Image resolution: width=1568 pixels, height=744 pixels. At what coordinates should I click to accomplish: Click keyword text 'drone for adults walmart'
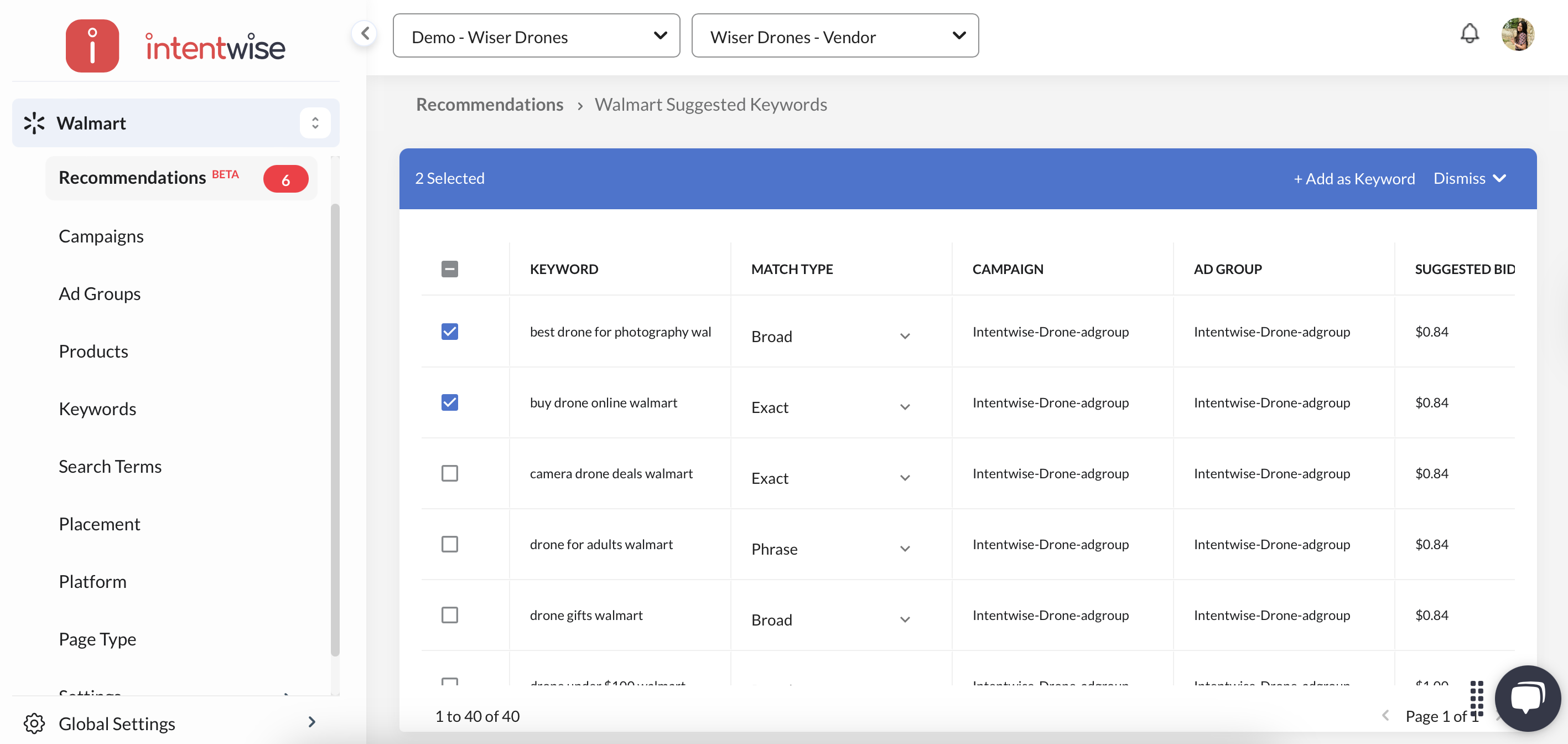coord(601,544)
